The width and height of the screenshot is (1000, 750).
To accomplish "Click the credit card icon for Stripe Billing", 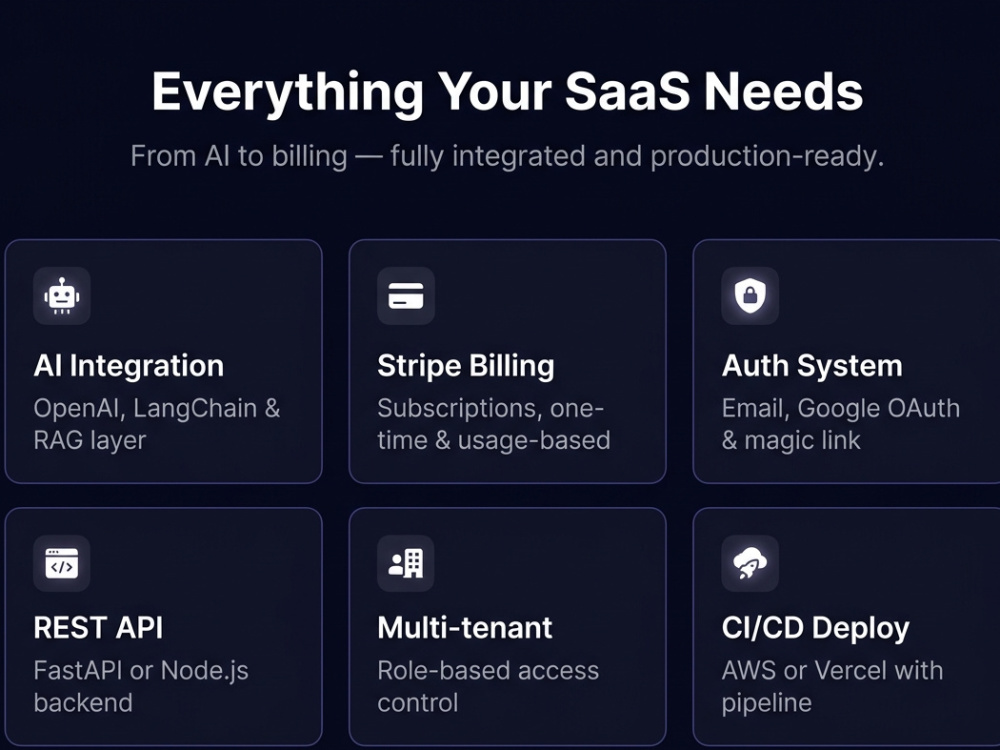I will click(406, 296).
